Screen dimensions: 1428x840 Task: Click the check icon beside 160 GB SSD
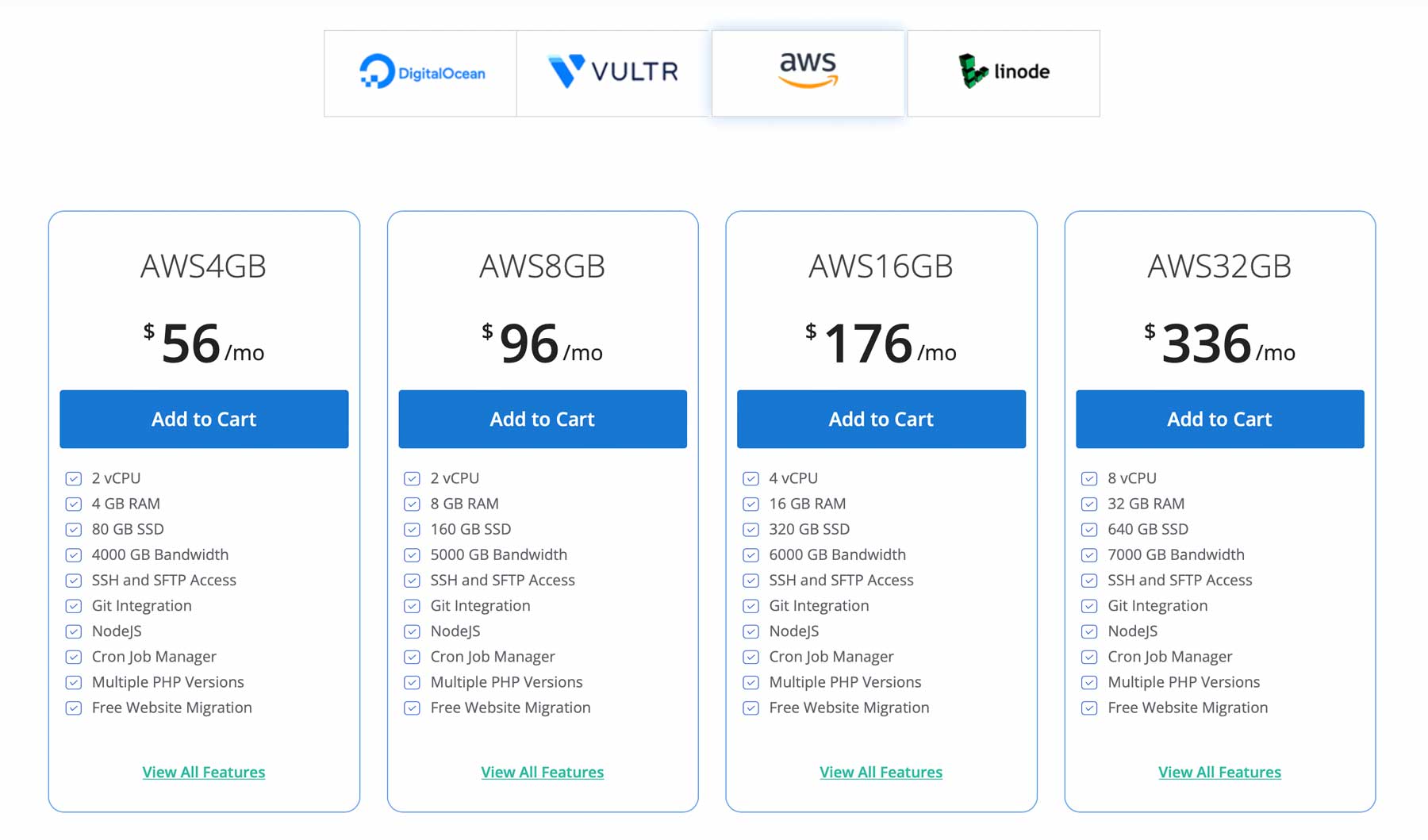coord(412,529)
